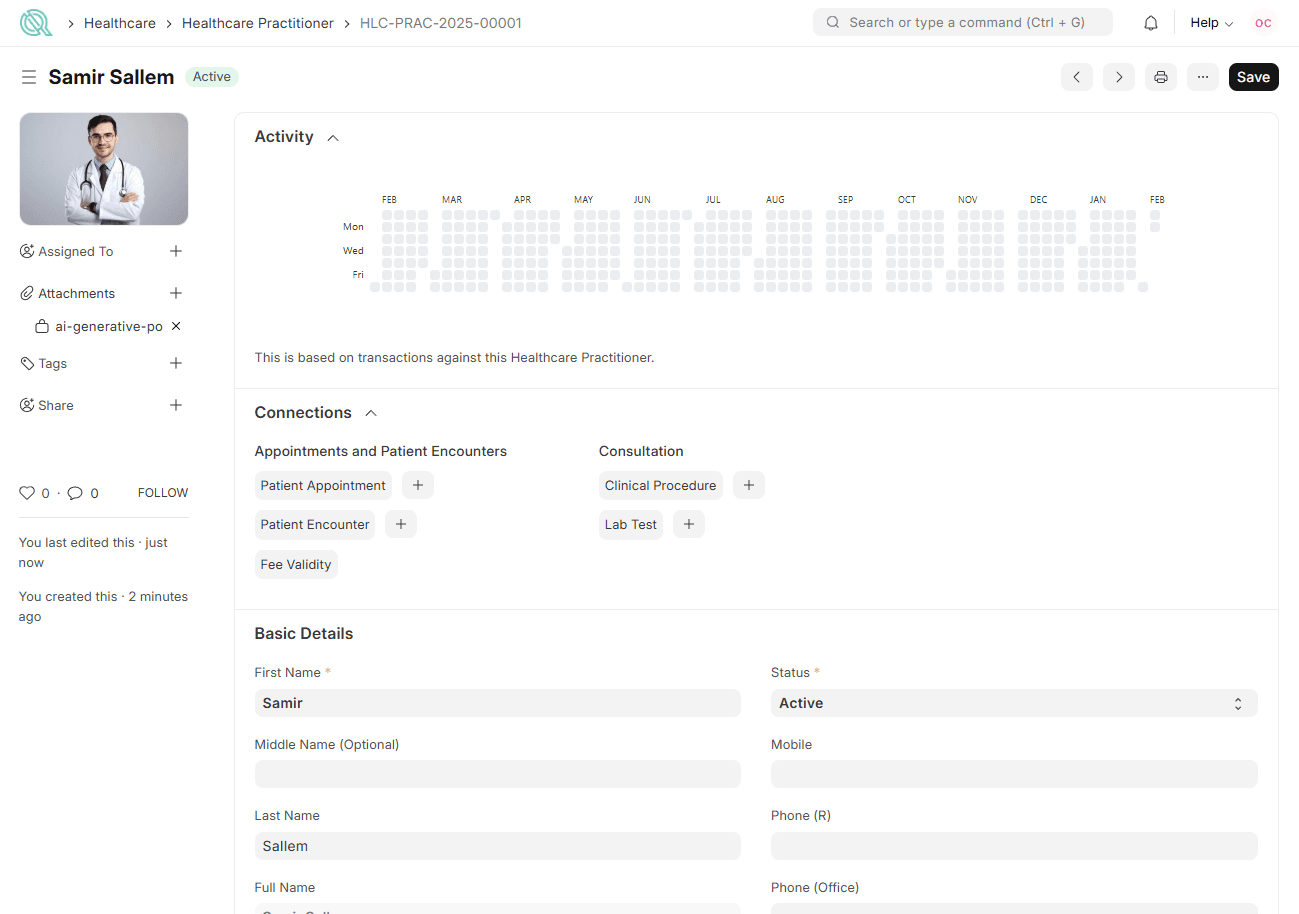Click the Assigned To label
Screen dimensions: 1299x914
tap(76, 251)
